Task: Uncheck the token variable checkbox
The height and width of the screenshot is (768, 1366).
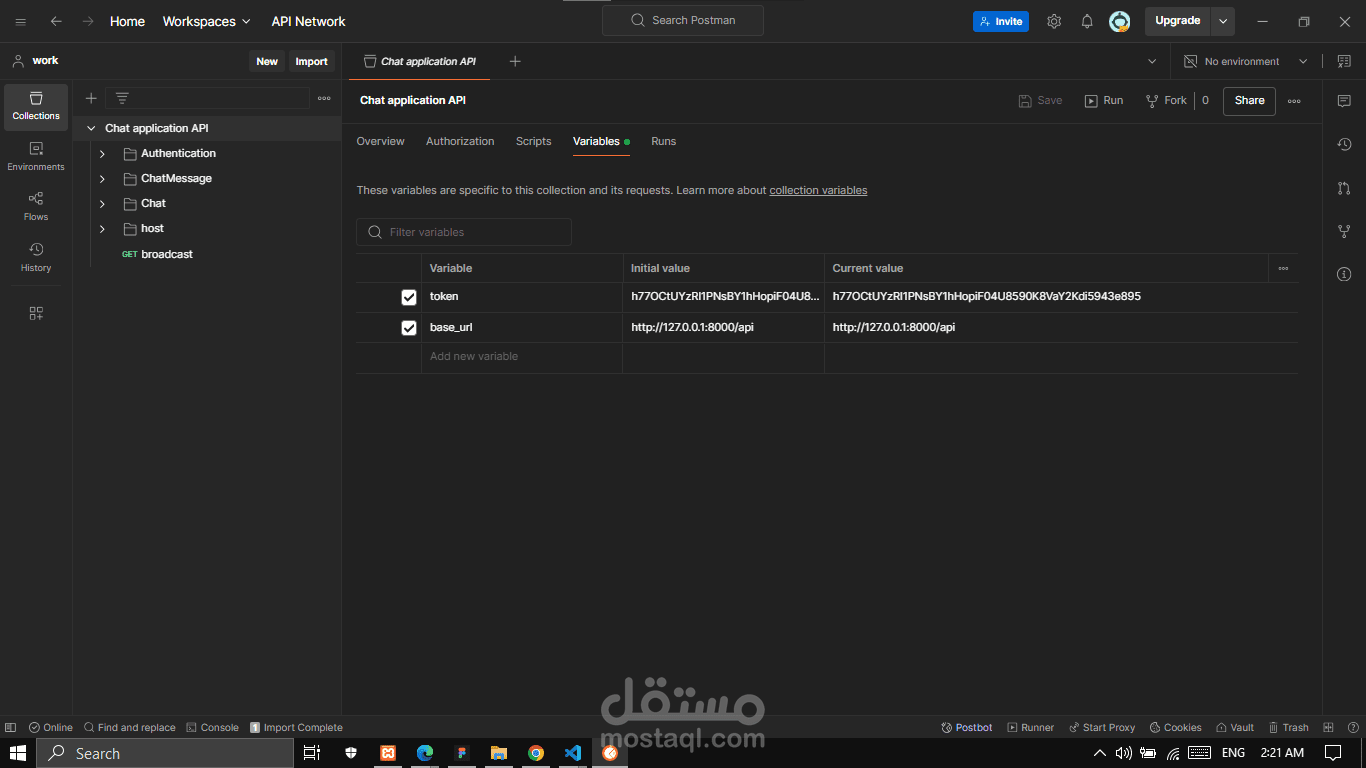Action: [409, 297]
